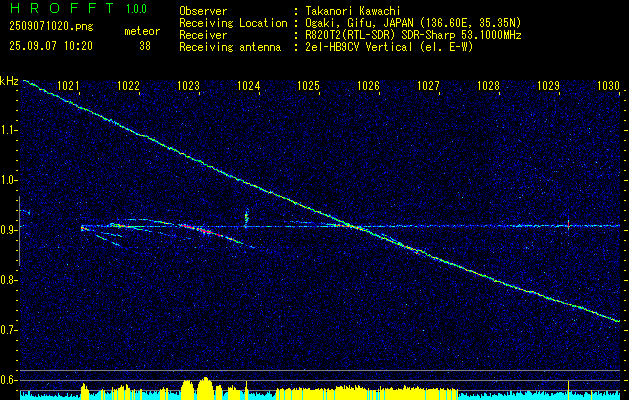Click the 1.0 kHz frequency label
The image size is (629, 400).
point(9,180)
